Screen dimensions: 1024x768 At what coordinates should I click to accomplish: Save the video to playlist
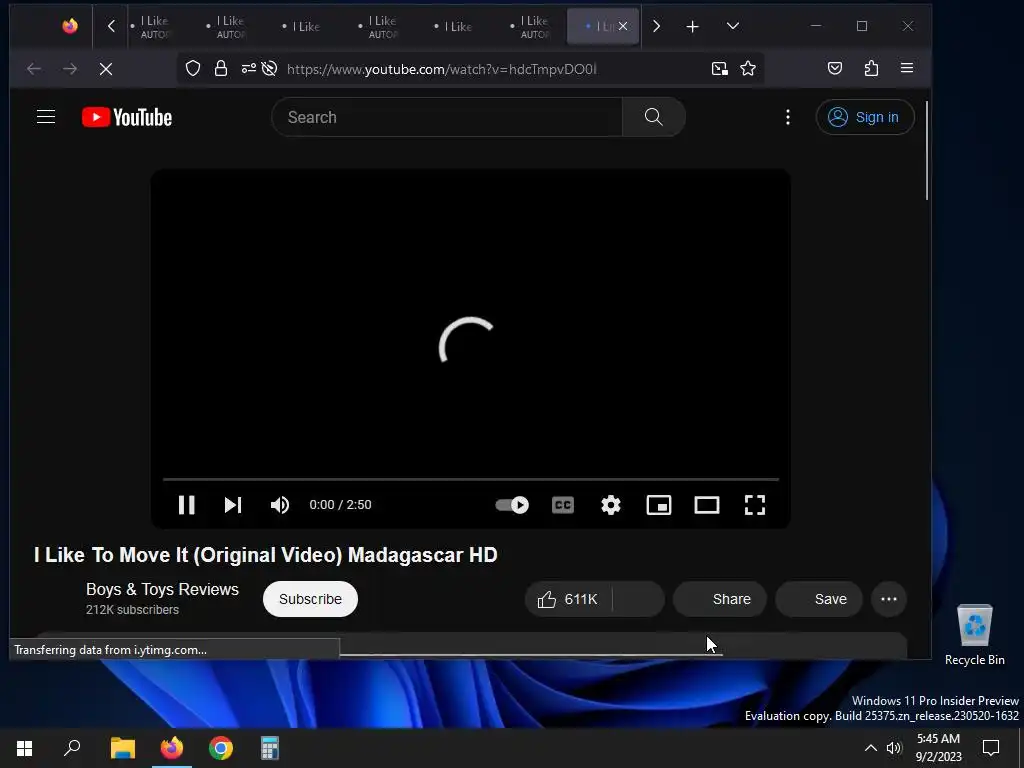pos(819,599)
